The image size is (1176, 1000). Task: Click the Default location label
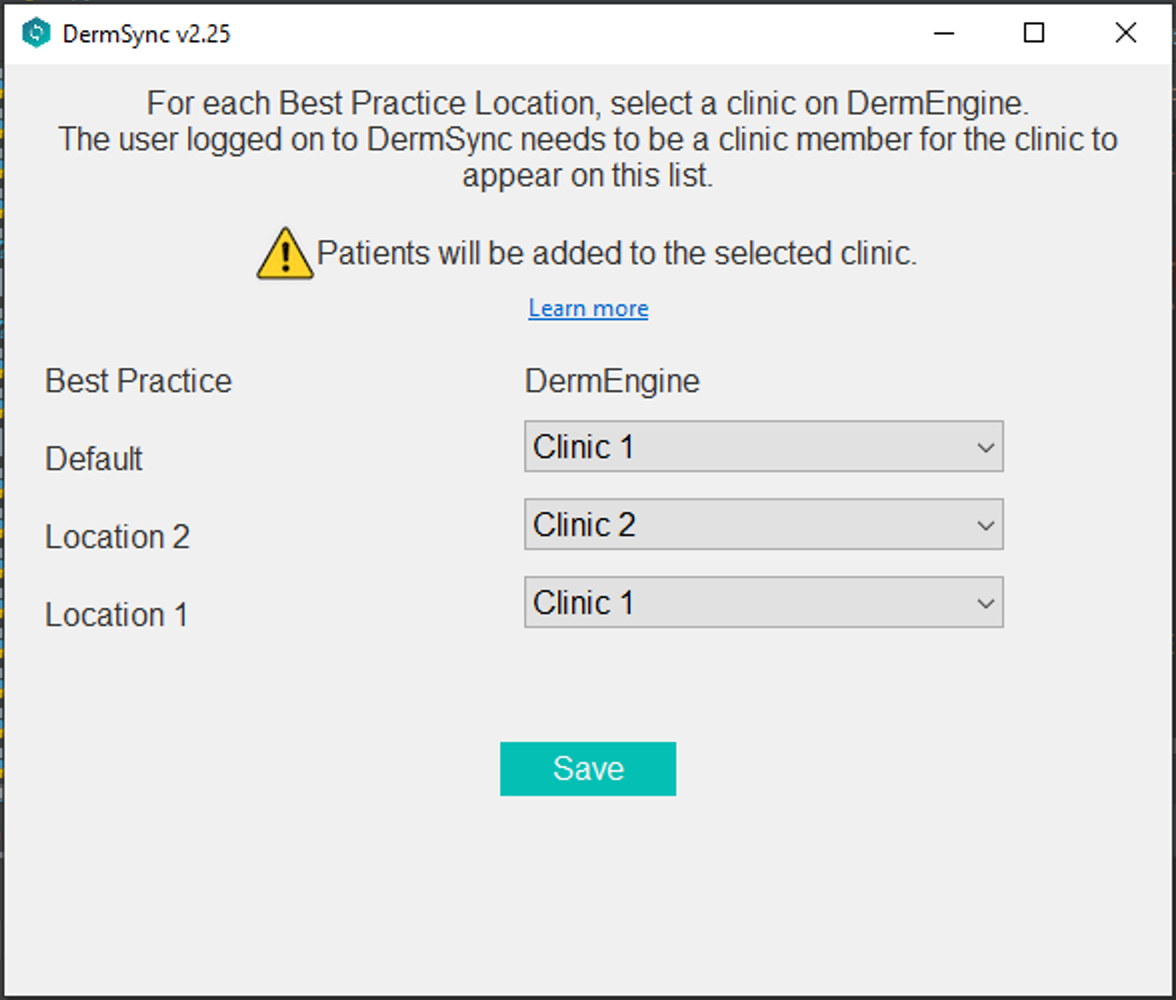pyautogui.click(x=93, y=458)
